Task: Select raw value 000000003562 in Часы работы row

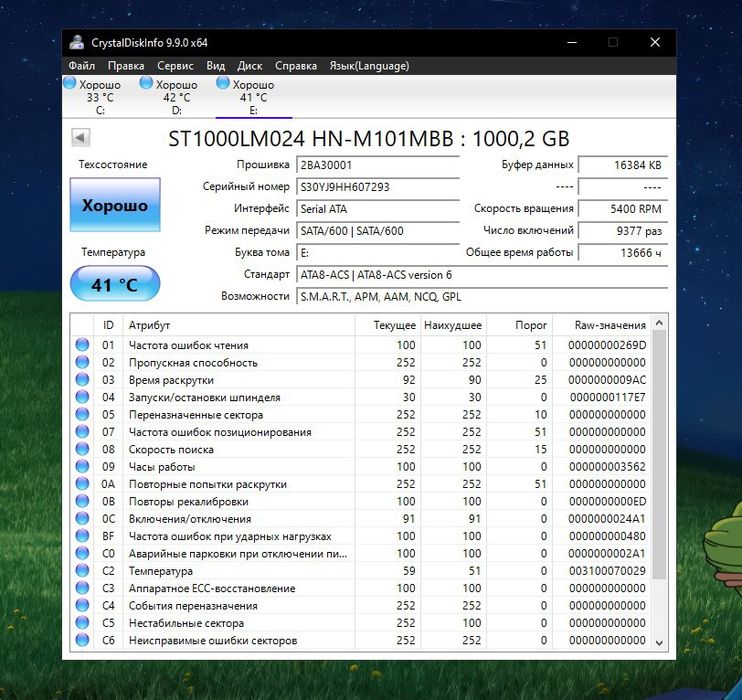Action: (607, 467)
